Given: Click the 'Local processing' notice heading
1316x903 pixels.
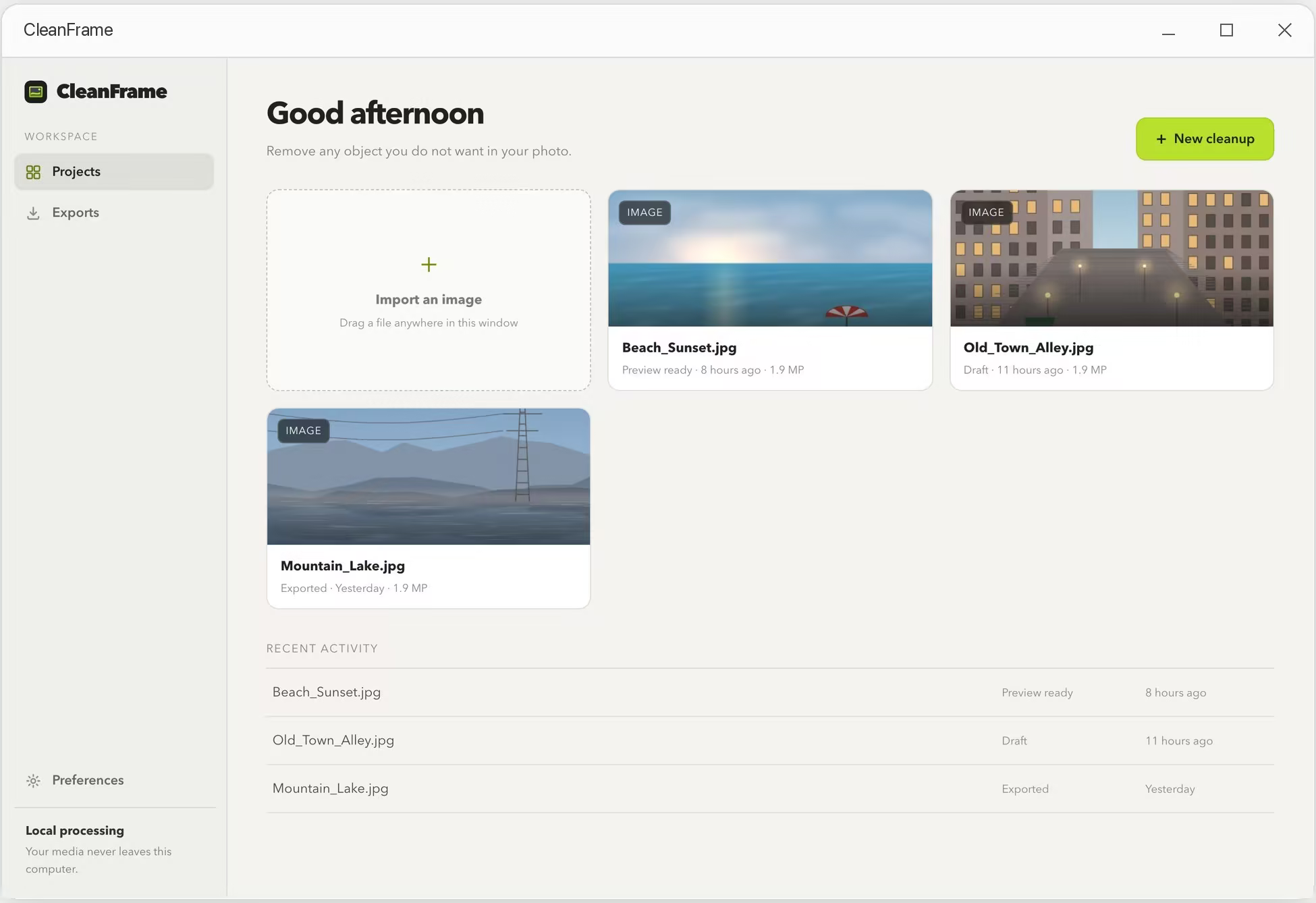Looking at the screenshot, I should coord(75,831).
